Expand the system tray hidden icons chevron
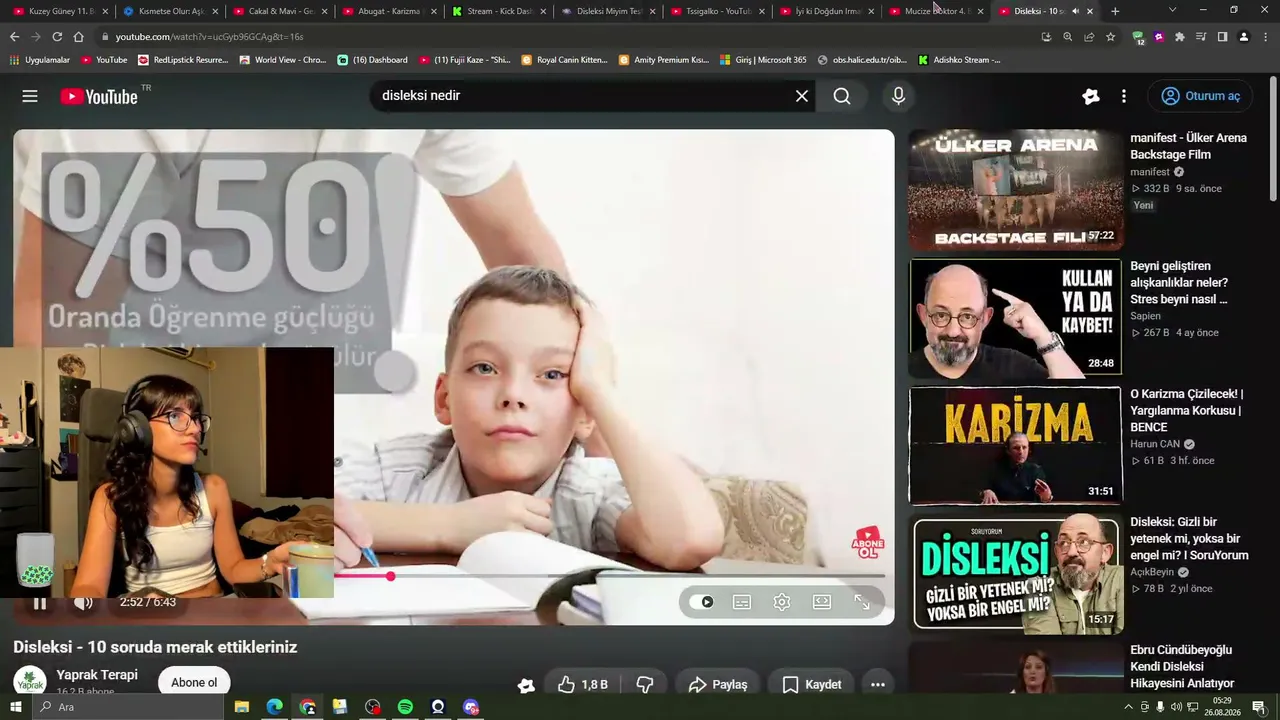This screenshot has width=1280, height=720. [1128, 707]
